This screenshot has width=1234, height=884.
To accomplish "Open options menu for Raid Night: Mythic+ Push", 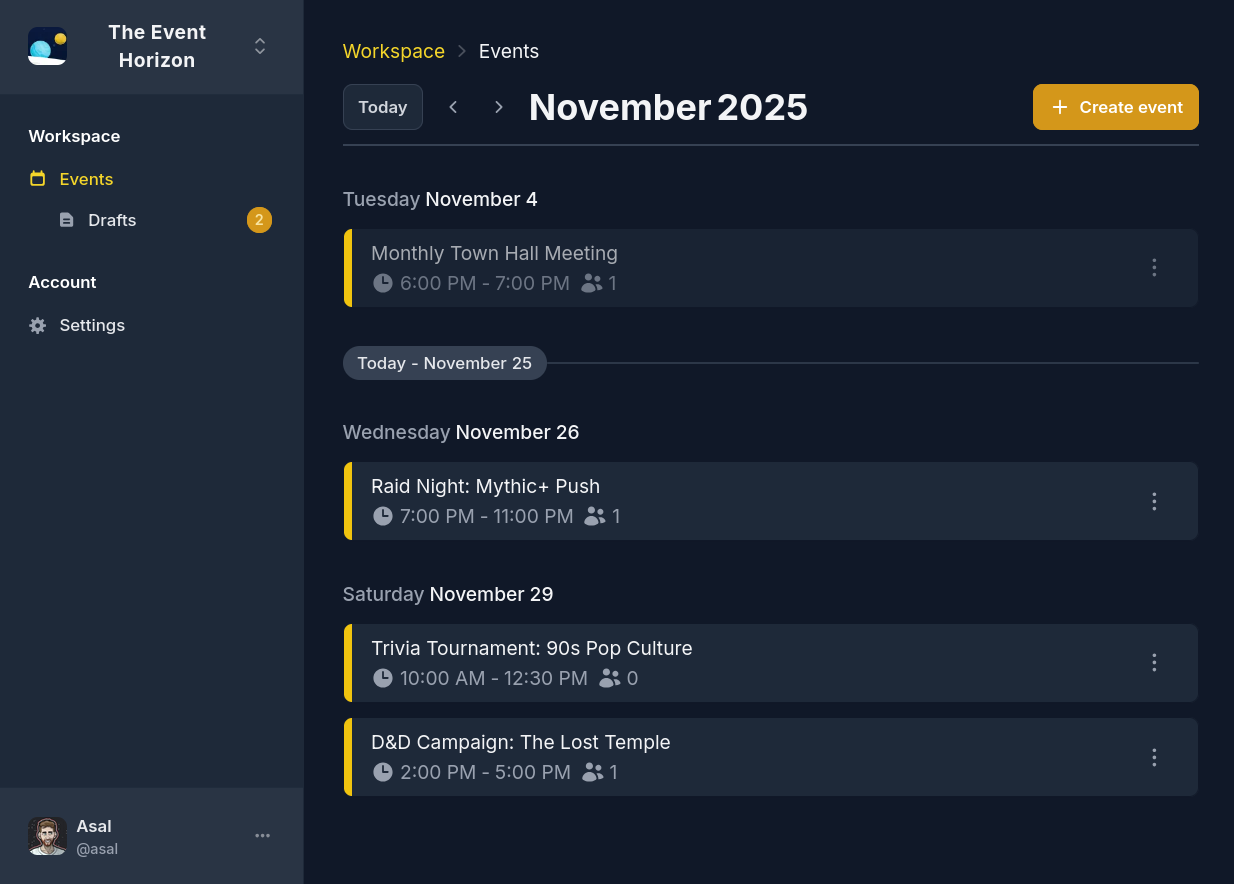I will coord(1154,501).
